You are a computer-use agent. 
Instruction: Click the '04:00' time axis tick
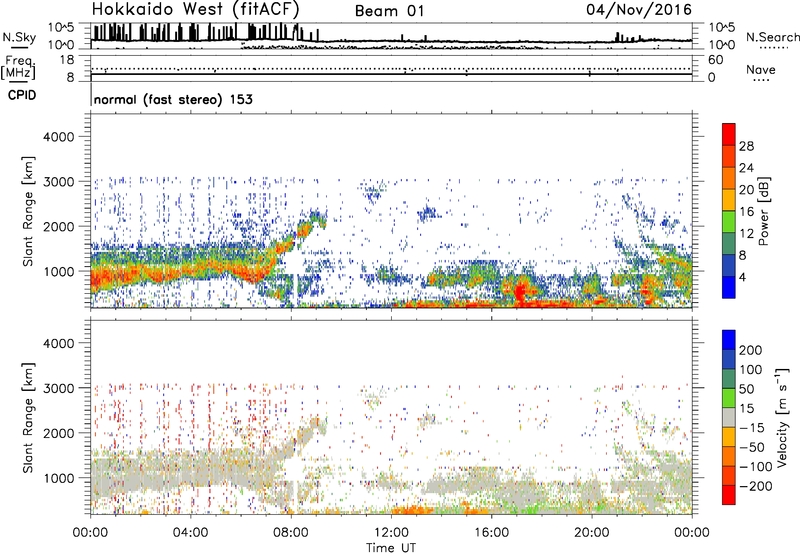click(x=191, y=533)
